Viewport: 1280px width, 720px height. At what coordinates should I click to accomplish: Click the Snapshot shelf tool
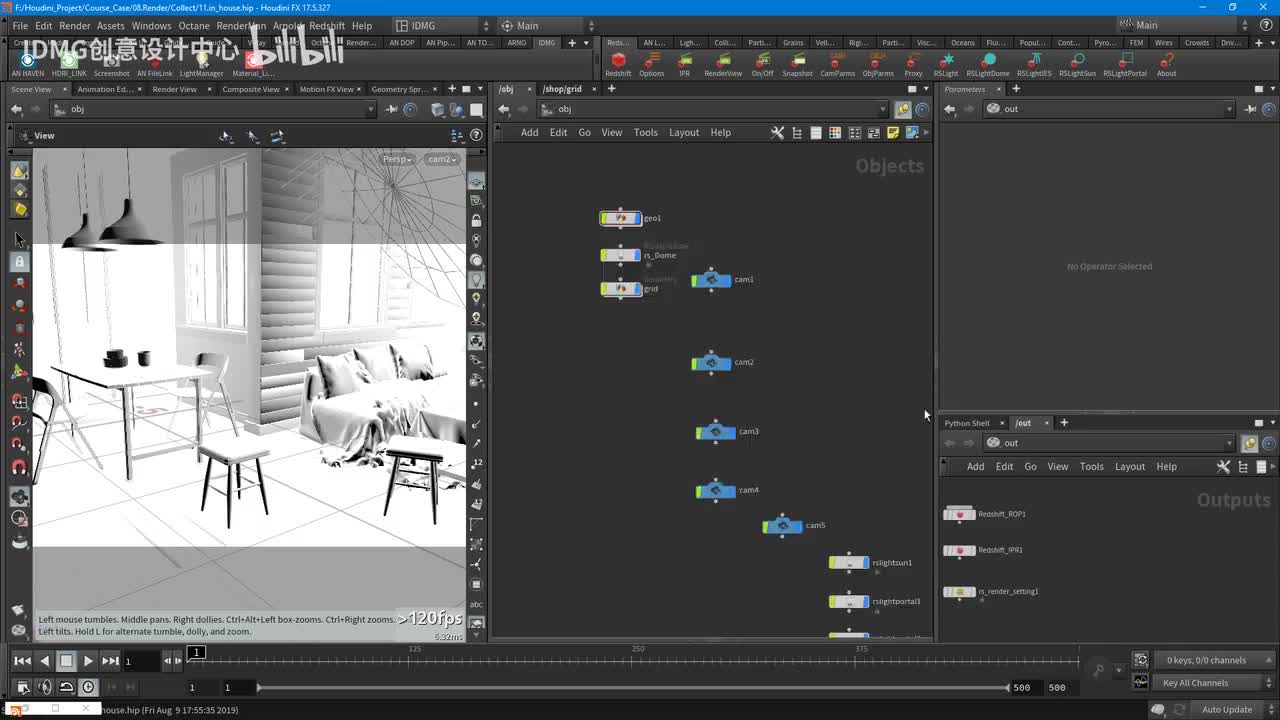click(x=797, y=62)
